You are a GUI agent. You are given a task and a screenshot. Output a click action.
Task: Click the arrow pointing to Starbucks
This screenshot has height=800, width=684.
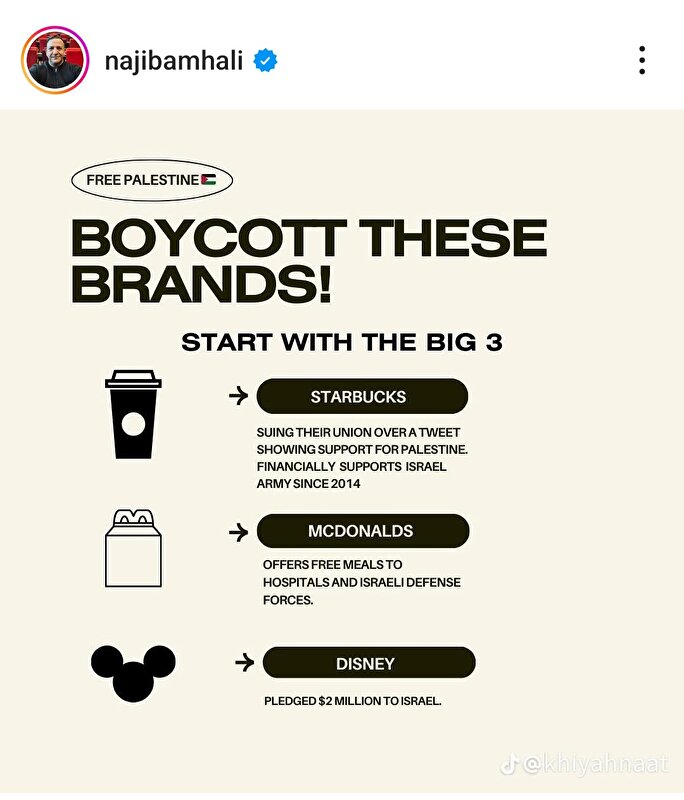[238, 395]
